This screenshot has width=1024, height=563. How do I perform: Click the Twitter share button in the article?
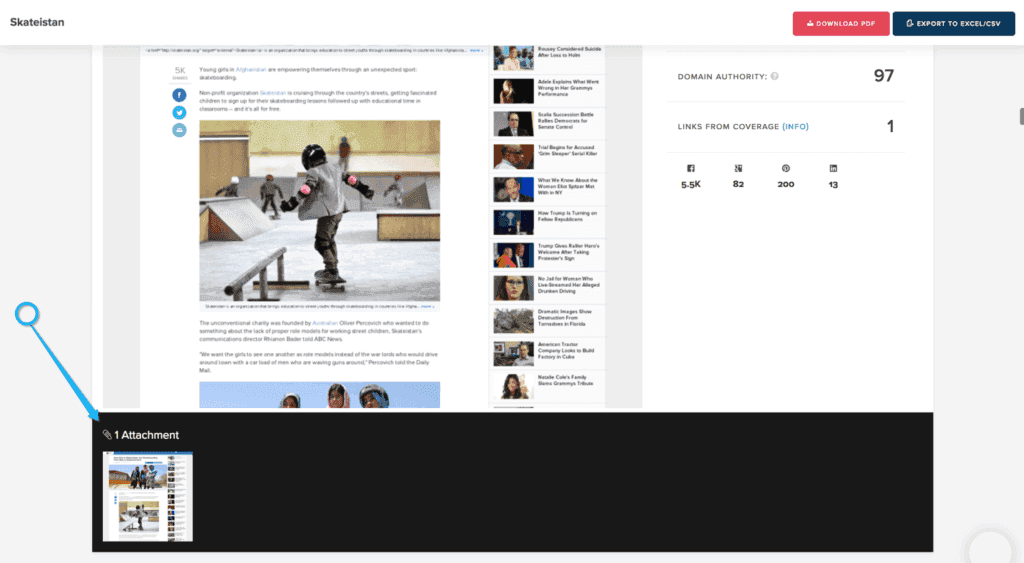tap(179, 113)
